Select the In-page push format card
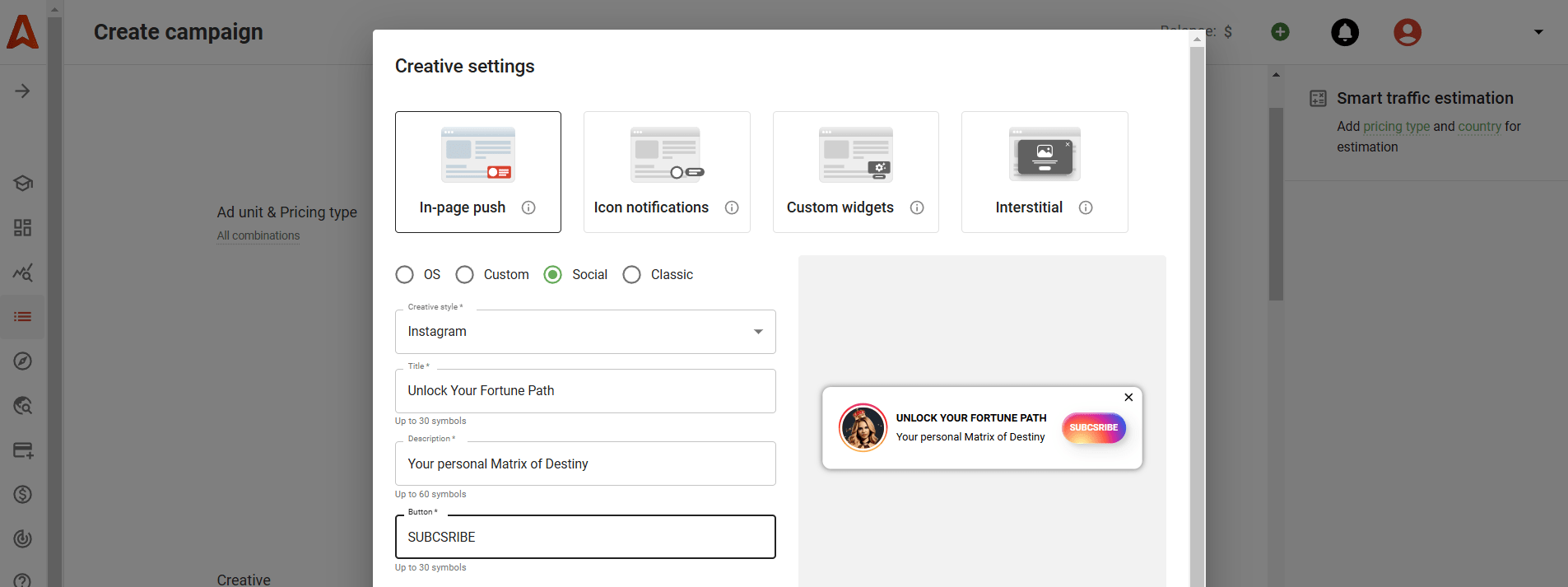Viewport: 1568px width, 587px height. tap(478, 172)
